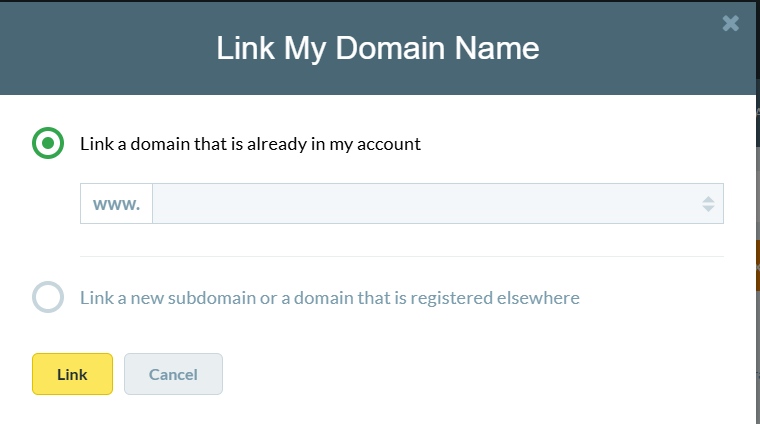Click the upward arrow of the domain selector

point(708,199)
